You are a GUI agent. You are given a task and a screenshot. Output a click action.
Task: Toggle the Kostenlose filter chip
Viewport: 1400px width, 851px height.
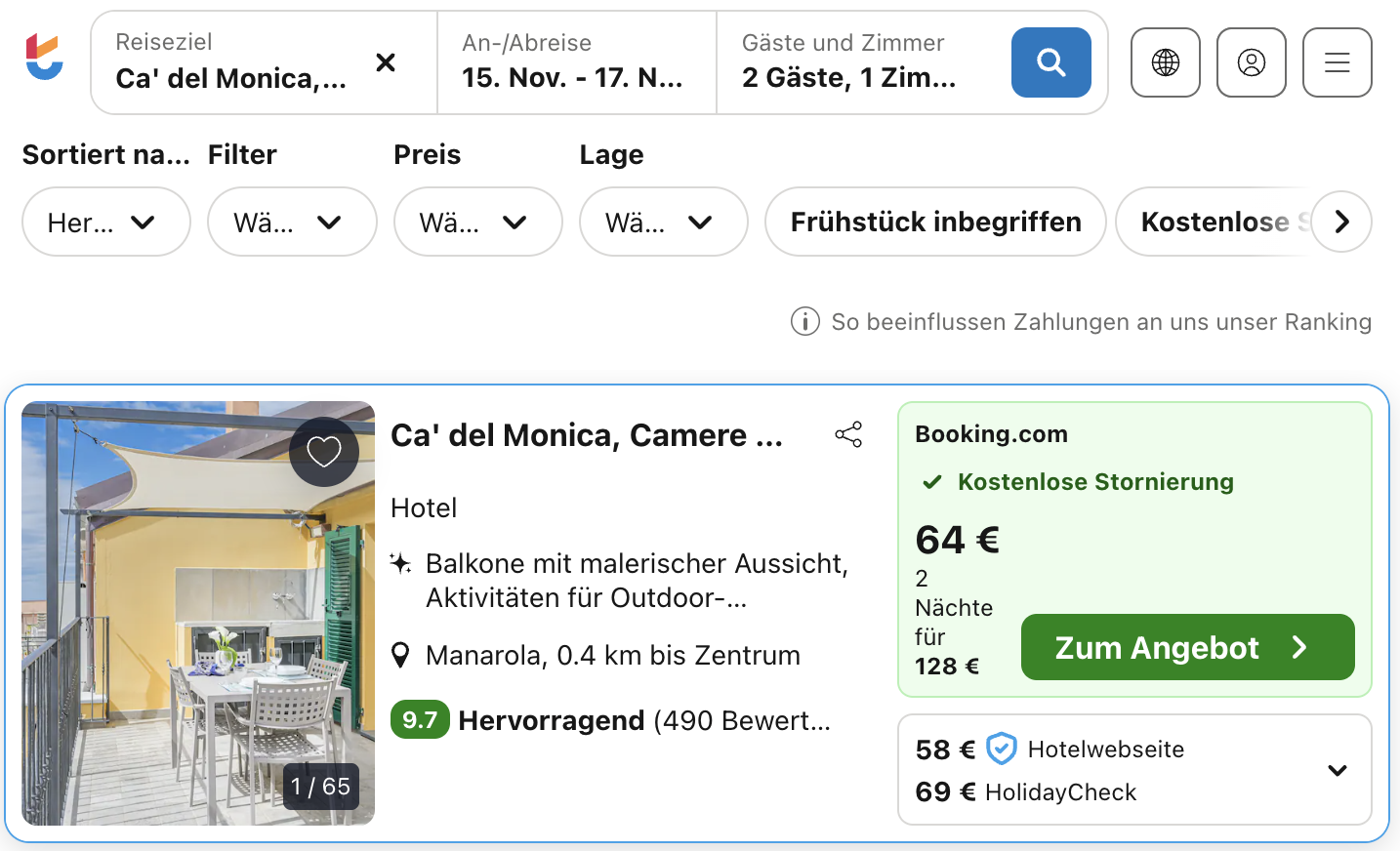(1215, 222)
